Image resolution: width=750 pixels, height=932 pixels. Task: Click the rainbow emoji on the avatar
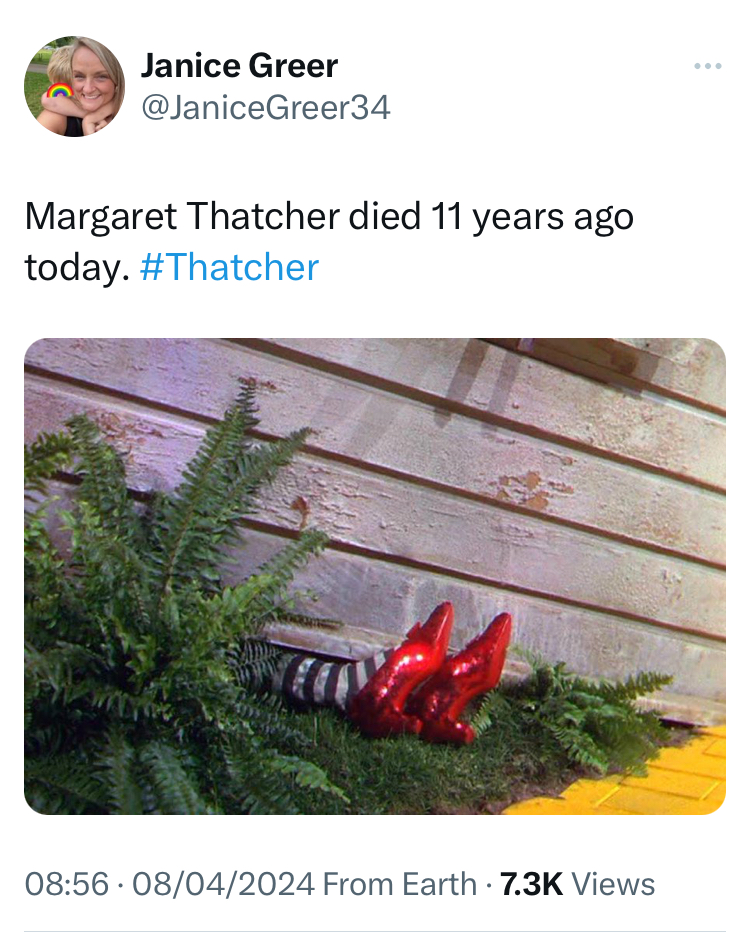(x=59, y=90)
